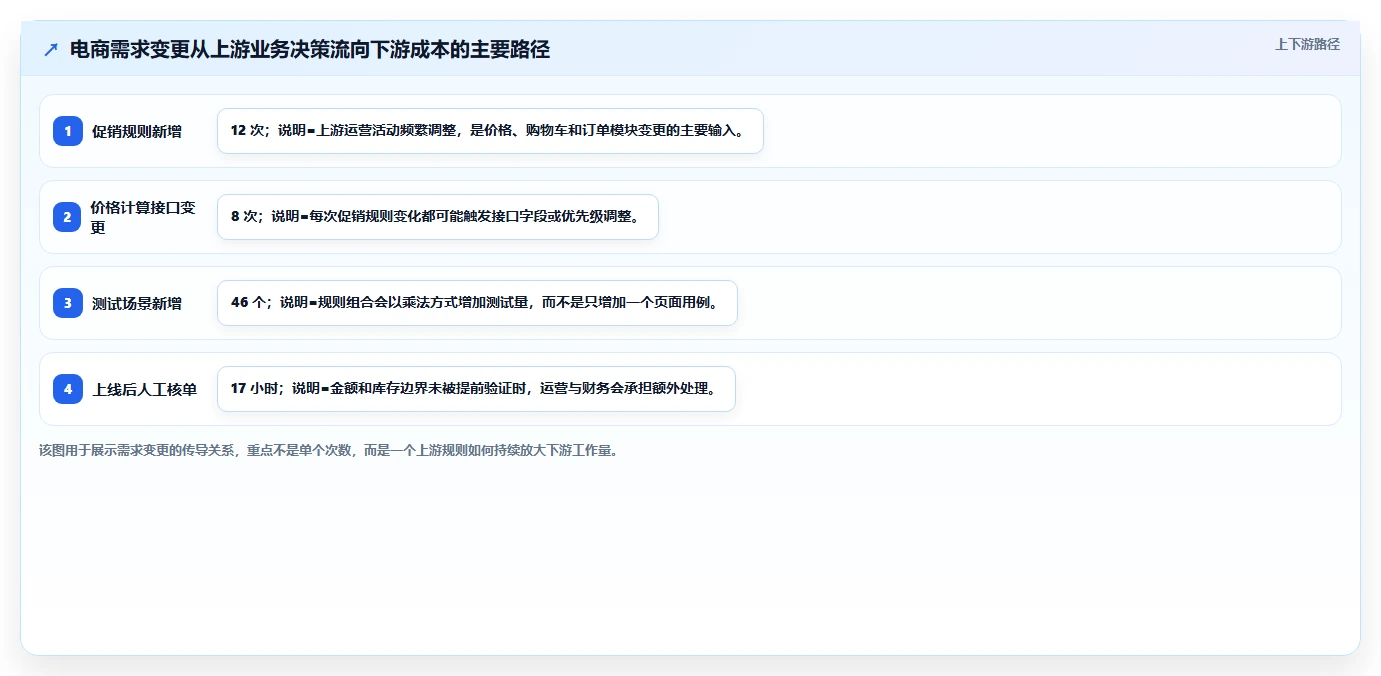Select the 测试场景新增 label
The height and width of the screenshot is (676, 1381).
(x=137, y=303)
